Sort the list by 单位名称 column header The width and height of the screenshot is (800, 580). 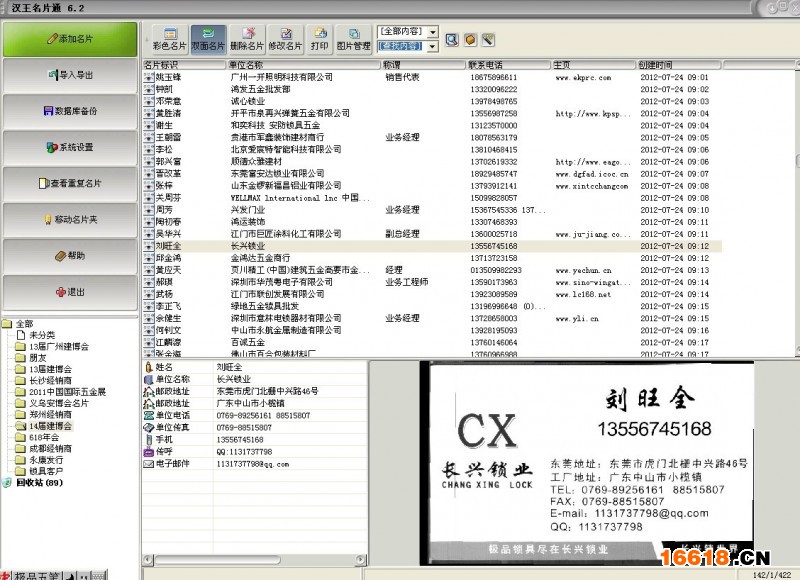coord(304,65)
